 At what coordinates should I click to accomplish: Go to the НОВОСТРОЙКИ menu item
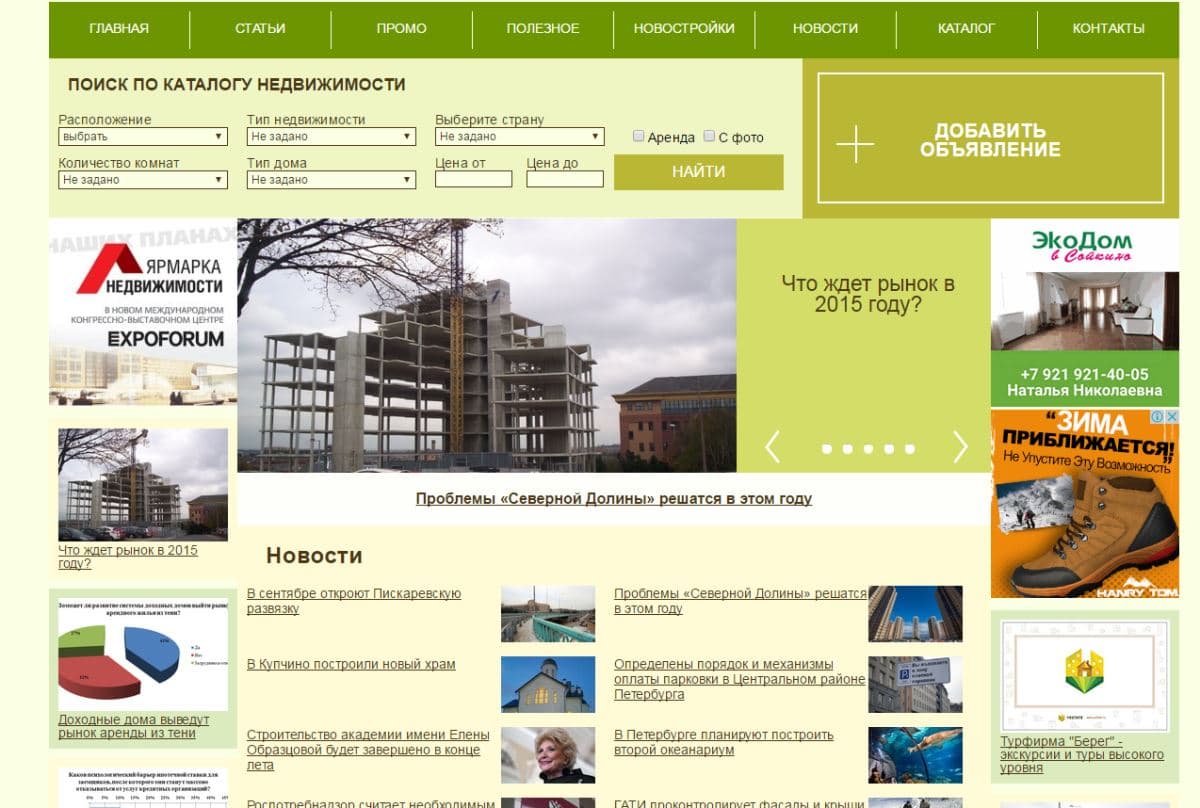click(684, 28)
